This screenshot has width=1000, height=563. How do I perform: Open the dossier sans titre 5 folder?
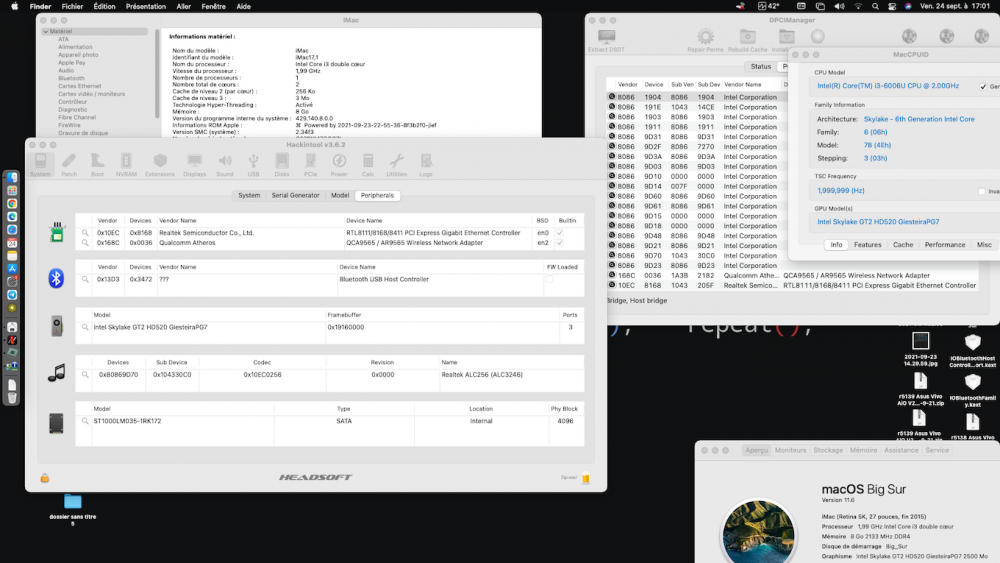coord(73,510)
